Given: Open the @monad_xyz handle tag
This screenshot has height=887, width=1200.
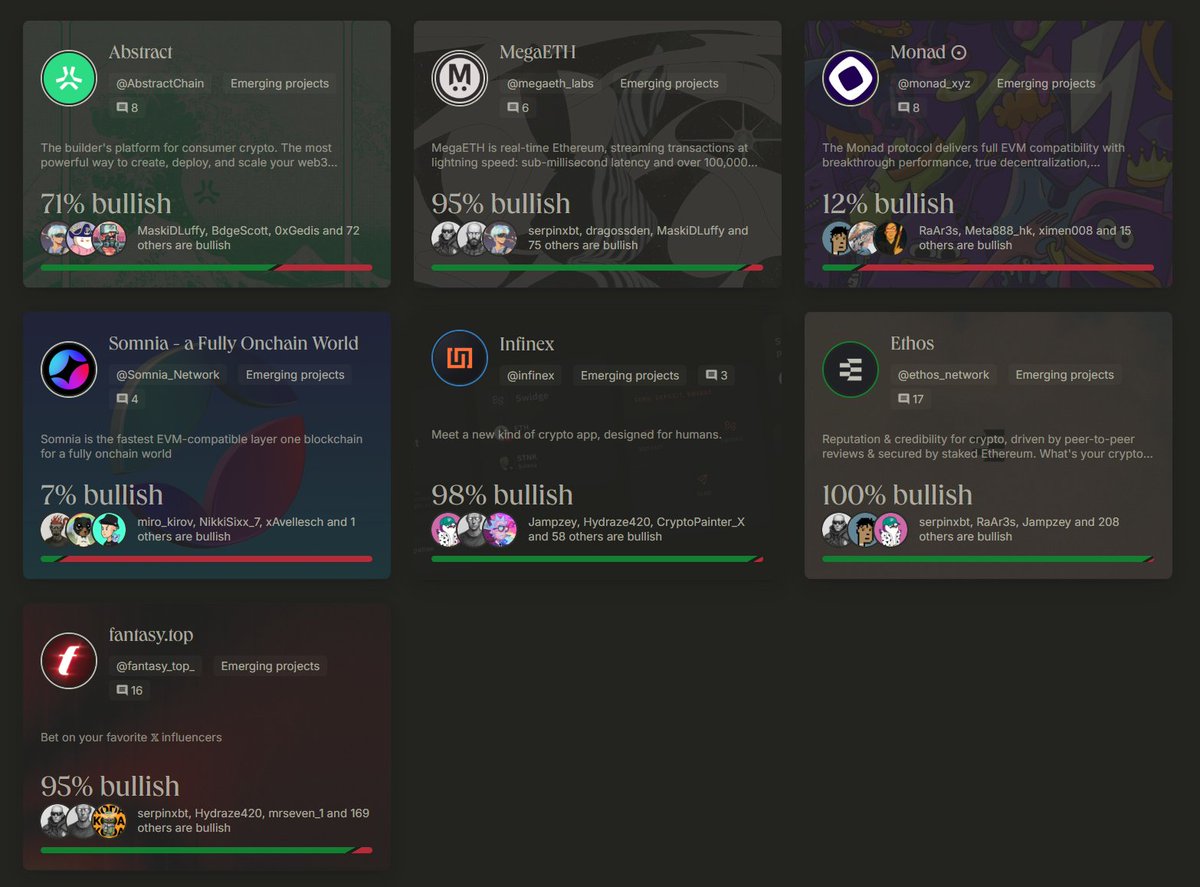Looking at the screenshot, I should coord(934,83).
